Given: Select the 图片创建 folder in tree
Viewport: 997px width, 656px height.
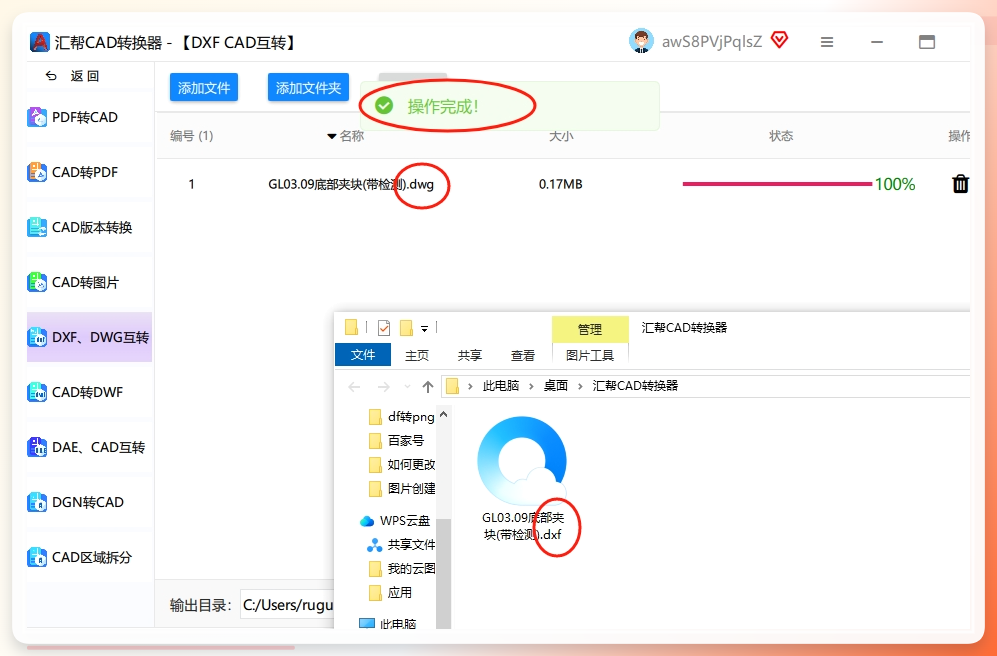Looking at the screenshot, I should click(402, 489).
